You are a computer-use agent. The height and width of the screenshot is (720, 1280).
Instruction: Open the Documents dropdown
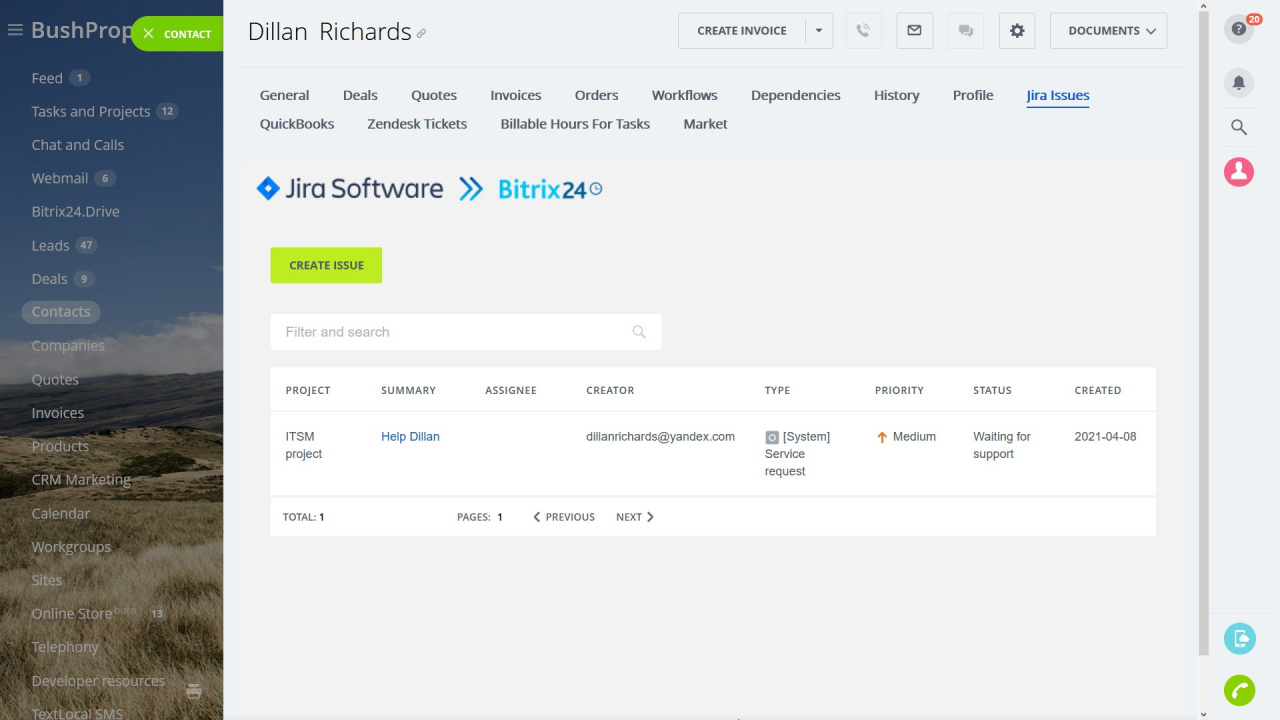pos(1109,31)
